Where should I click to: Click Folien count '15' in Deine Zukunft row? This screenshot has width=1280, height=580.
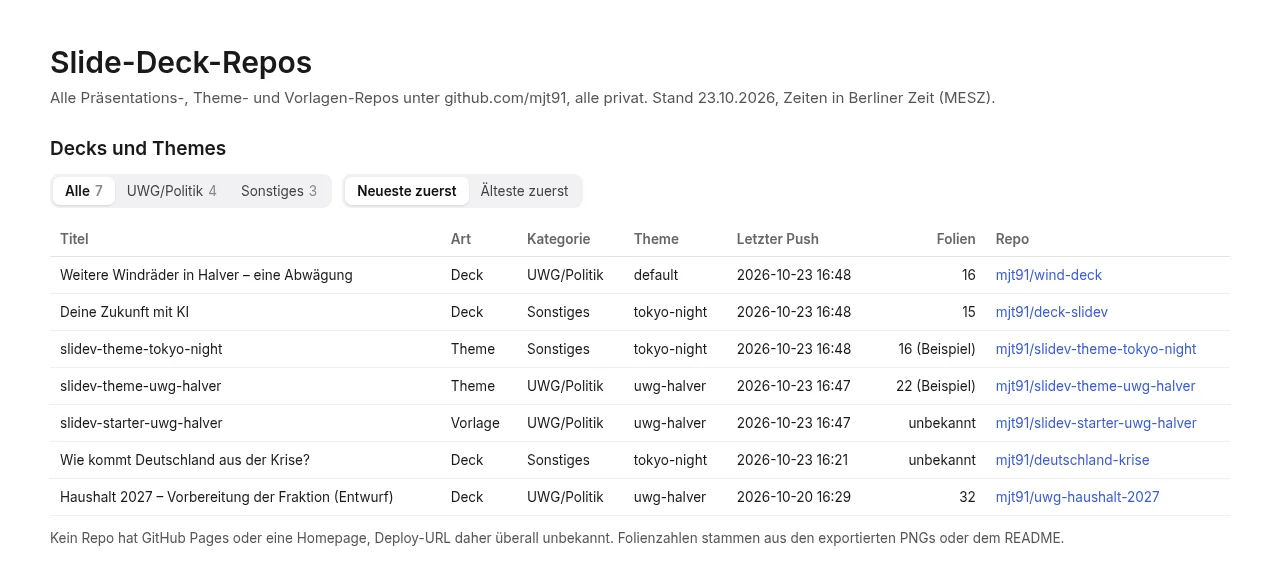pyautogui.click(x=969, y=312)
